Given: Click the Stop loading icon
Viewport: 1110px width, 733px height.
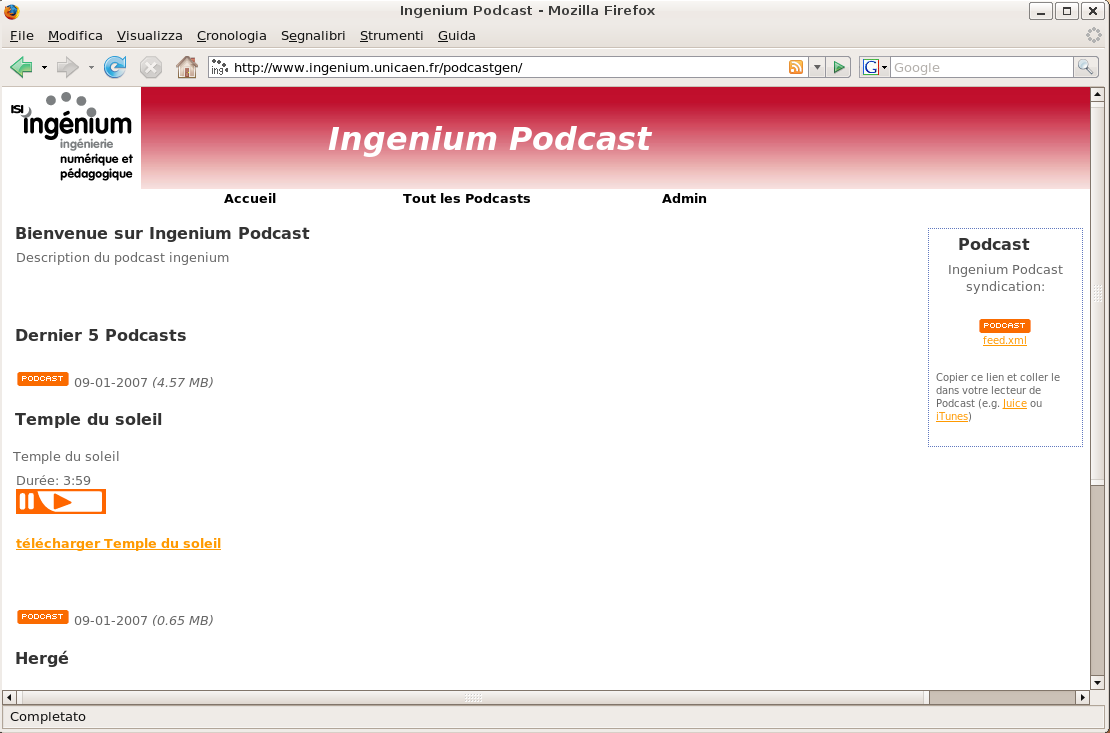Looking at the screenshot, I should (151, 67).
